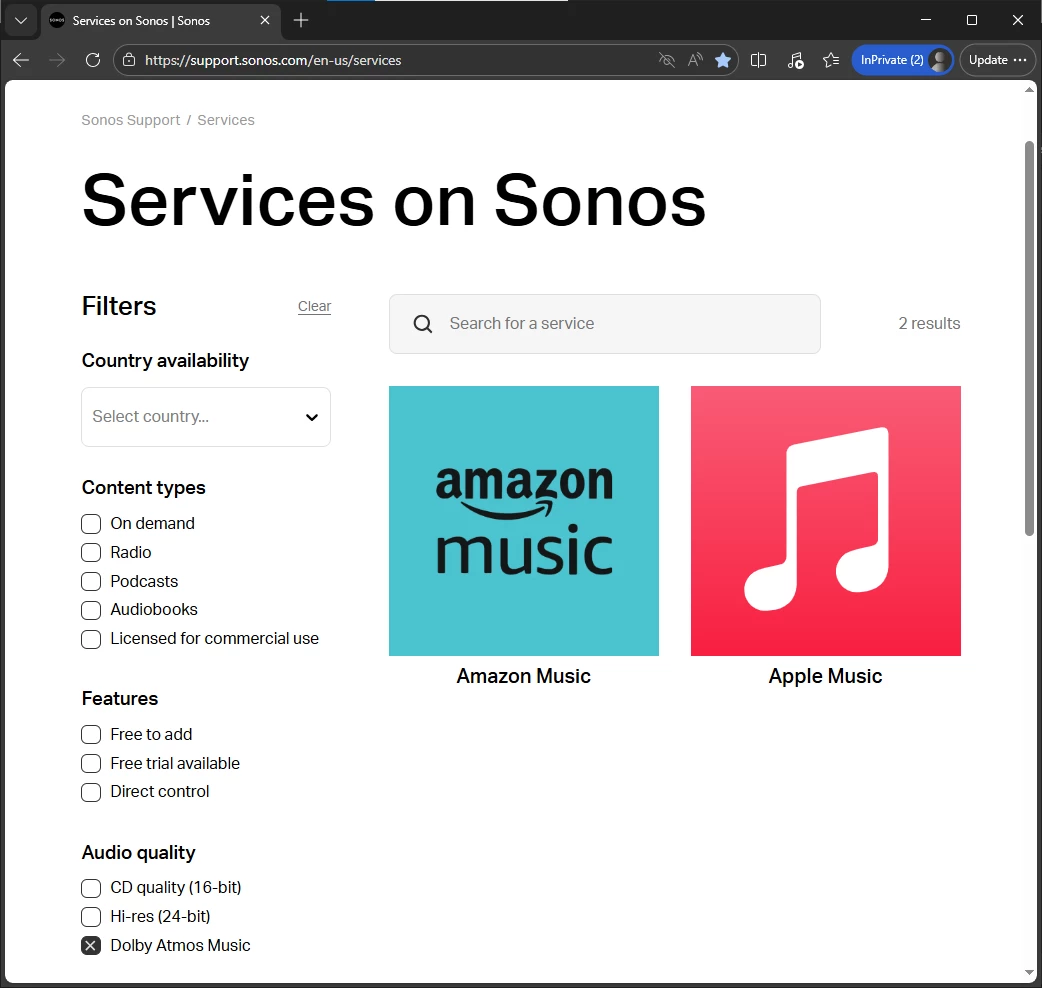Click the favorites star in address bar
1042x988 pixels.
pyautogui.click(x=723, y=60)
